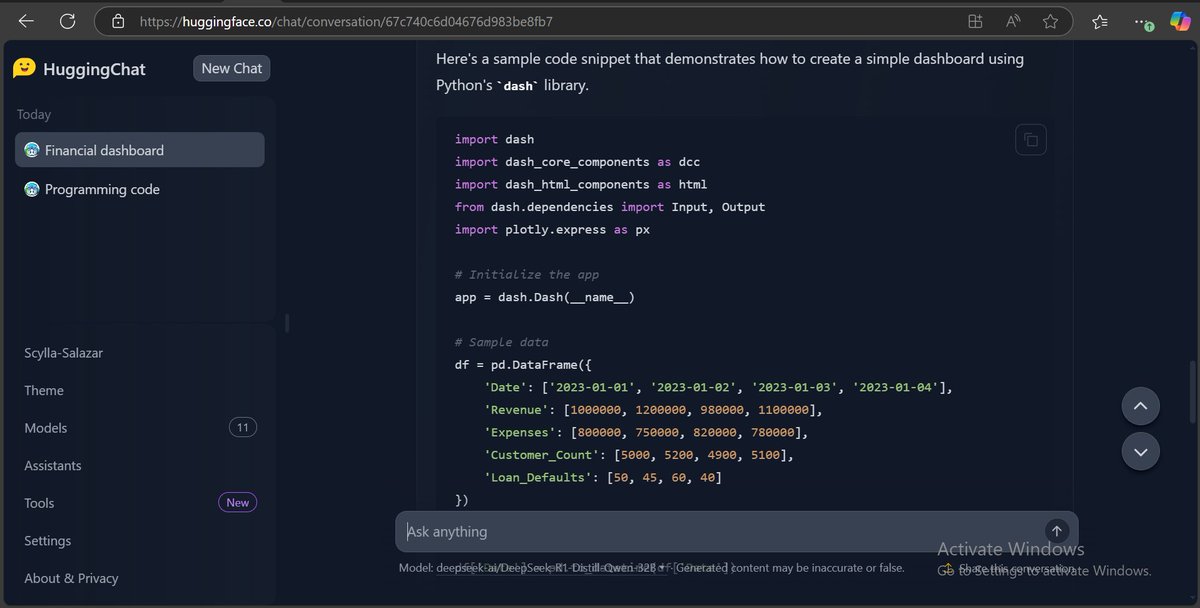Open the Financial dashboard conversation
The width and height of the screenshot is (1200, 608).
pos(140,150)
